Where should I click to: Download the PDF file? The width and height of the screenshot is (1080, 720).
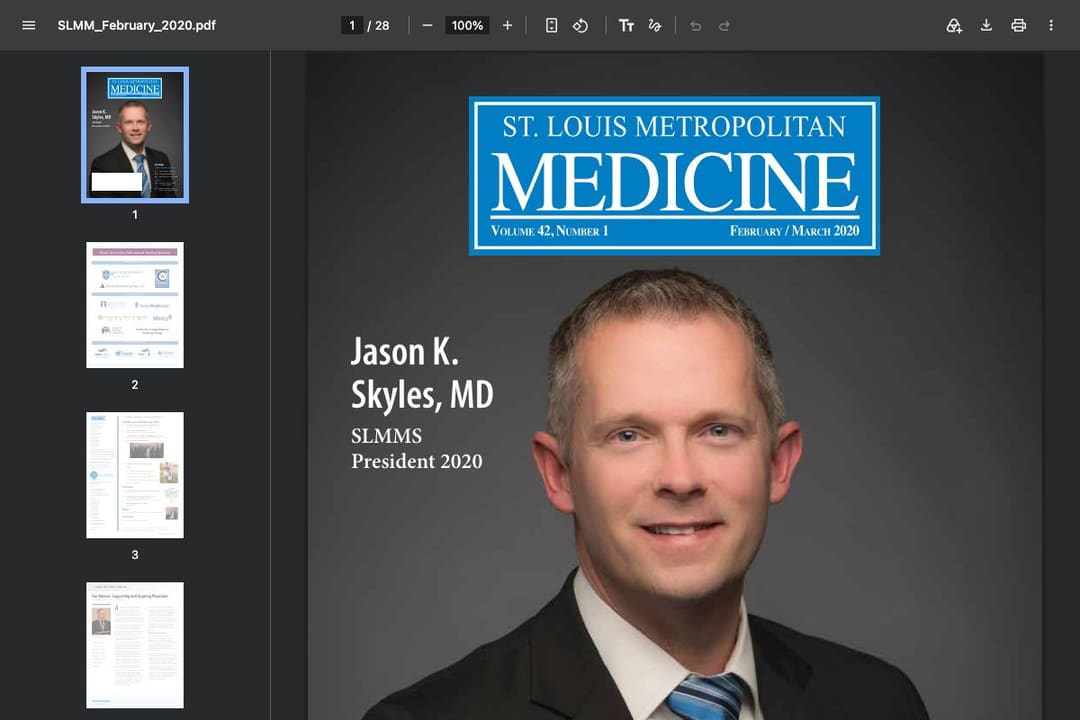tap(986, 25)
